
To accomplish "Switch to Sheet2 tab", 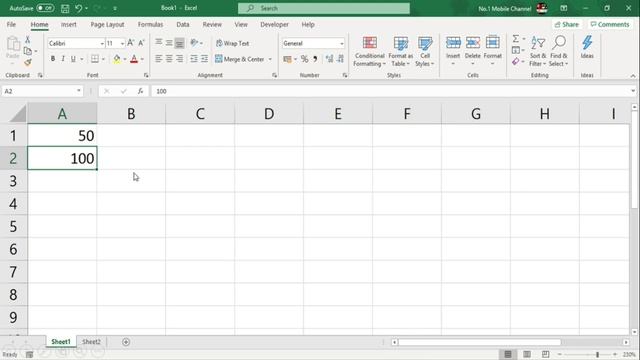I will 91,342.
